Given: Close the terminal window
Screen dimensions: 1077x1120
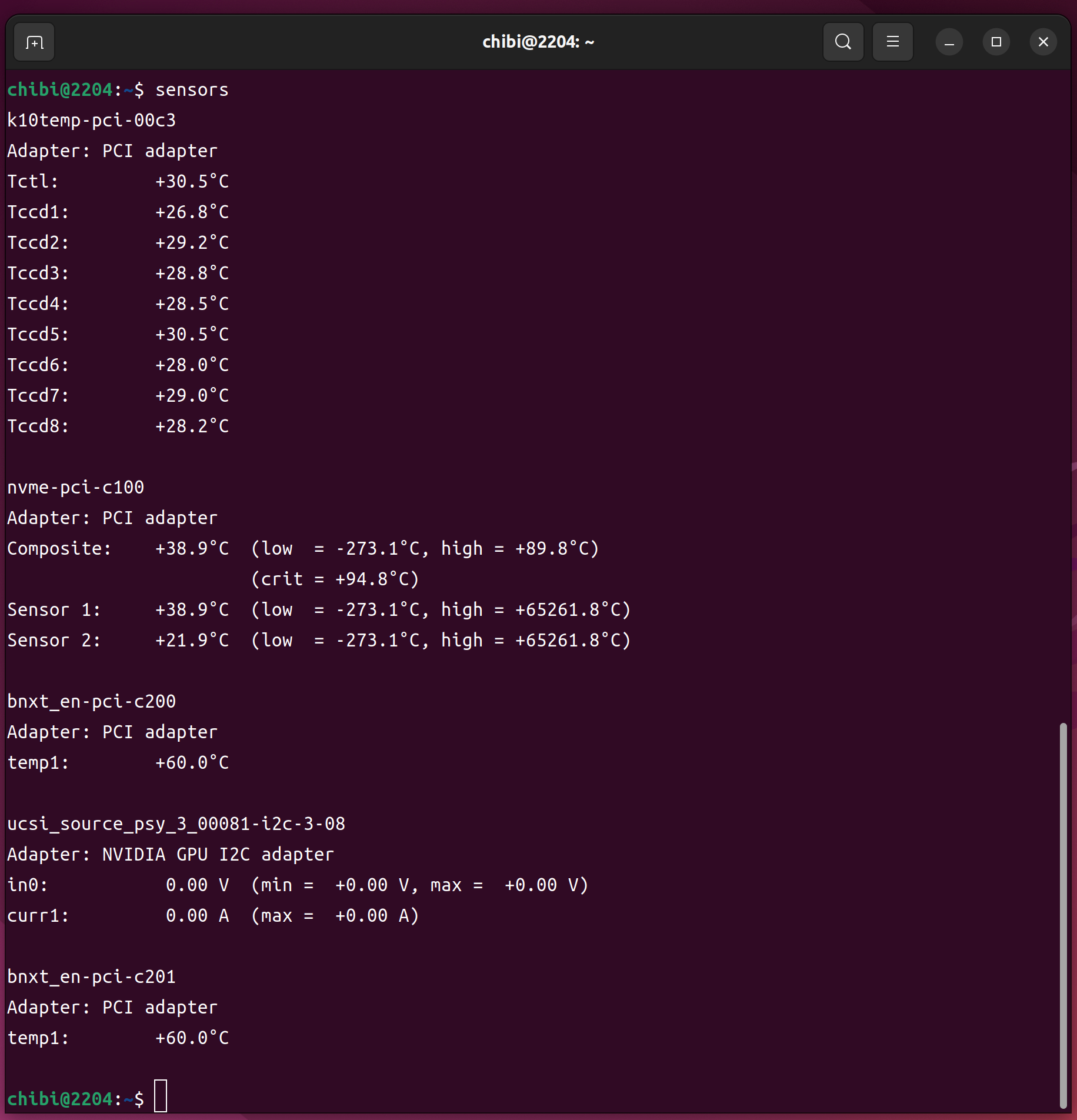Looking at the screenshot, I should tap(1043, 42).
